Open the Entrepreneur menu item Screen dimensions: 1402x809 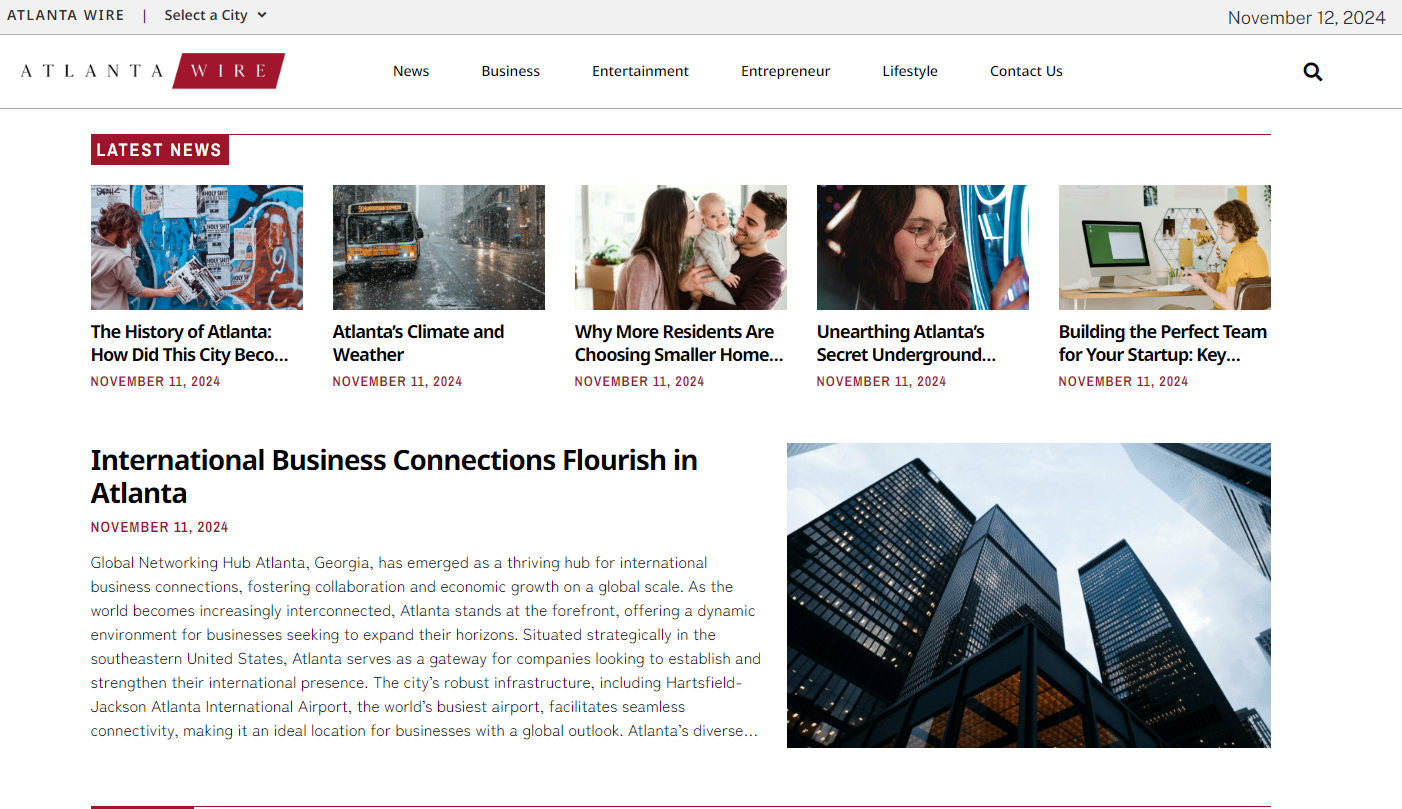(x=785, y=71)
